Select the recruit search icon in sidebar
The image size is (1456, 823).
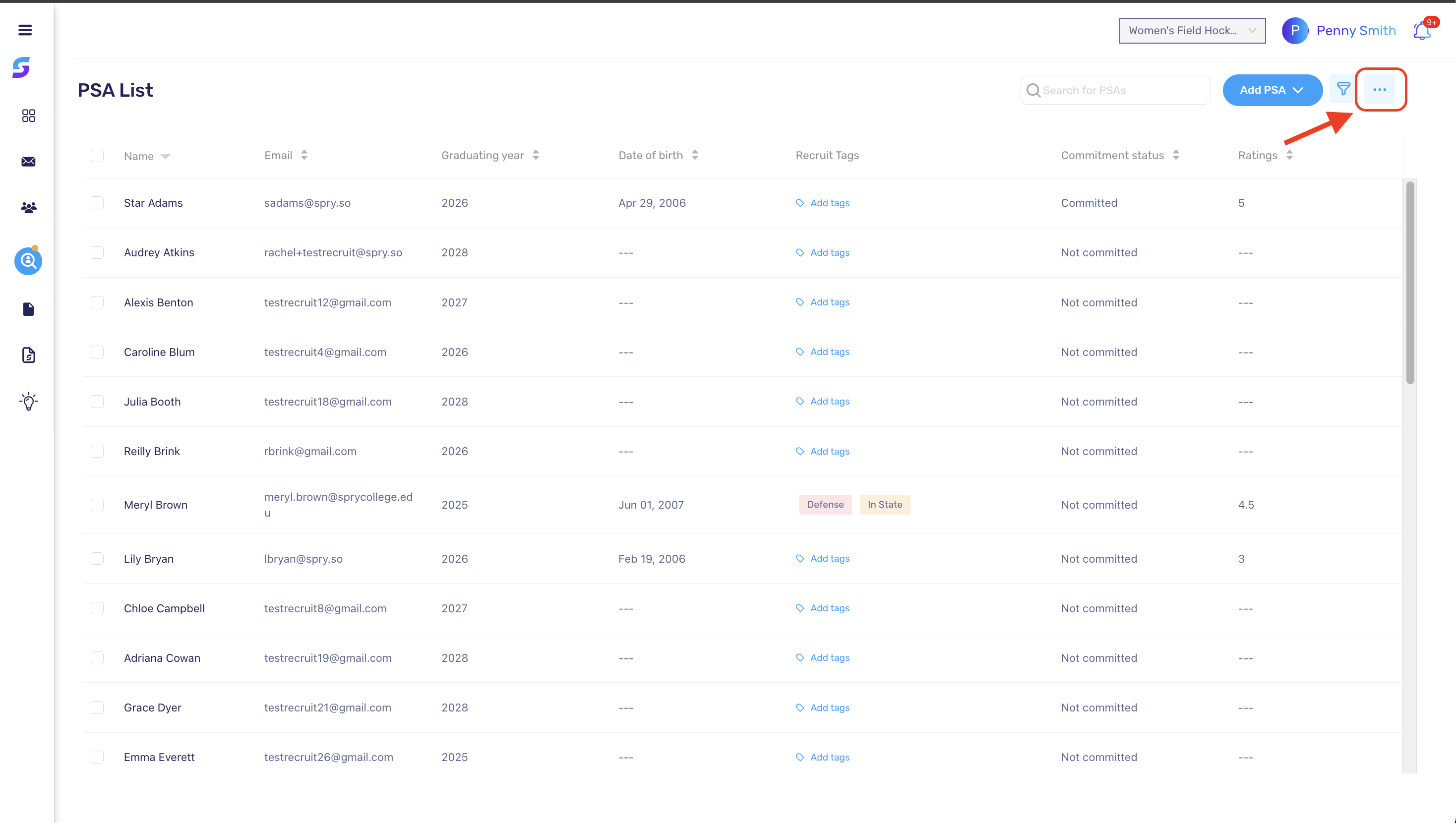(x=28, y=261)
